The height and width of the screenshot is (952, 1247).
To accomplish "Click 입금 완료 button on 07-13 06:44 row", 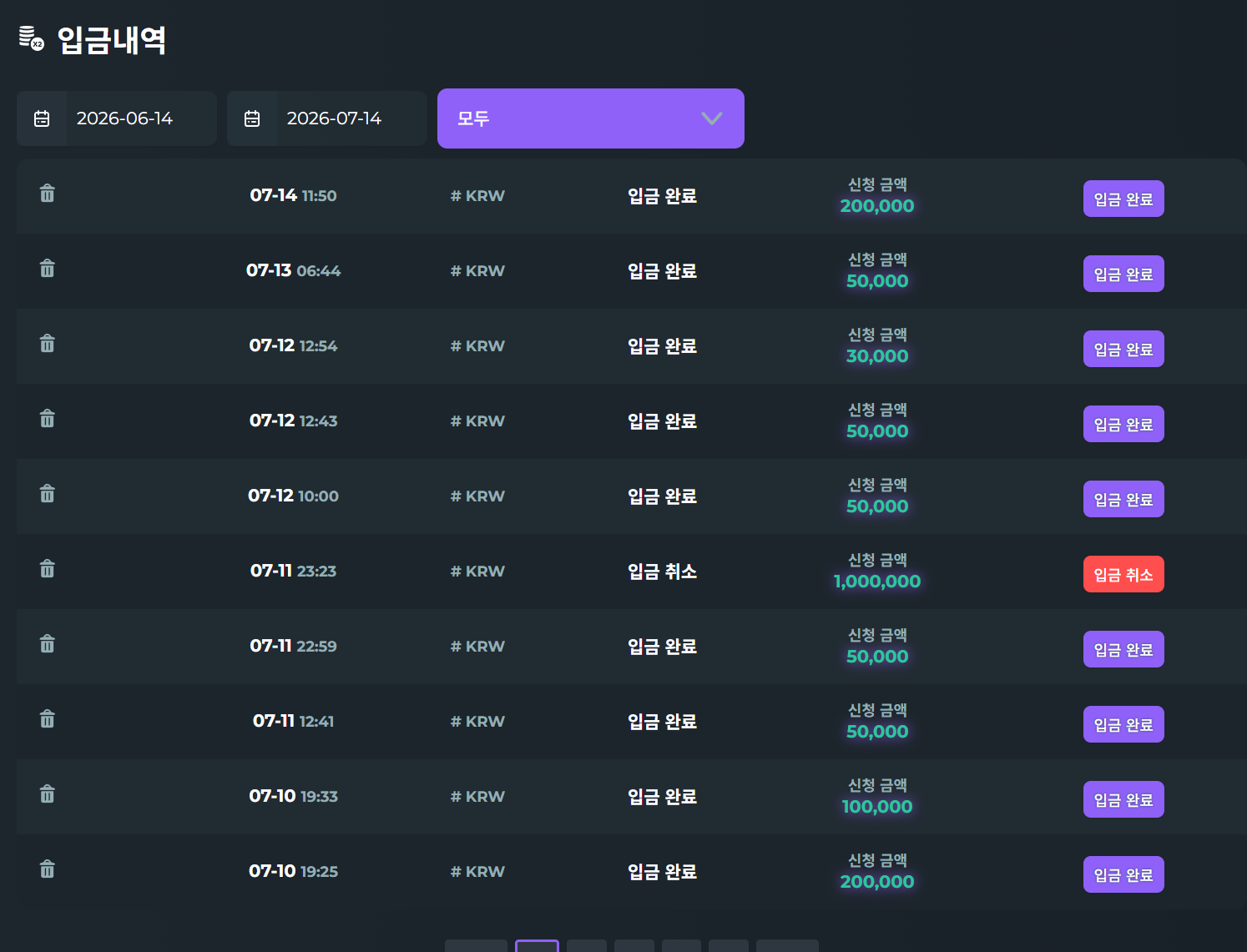I will [1123, 274].
